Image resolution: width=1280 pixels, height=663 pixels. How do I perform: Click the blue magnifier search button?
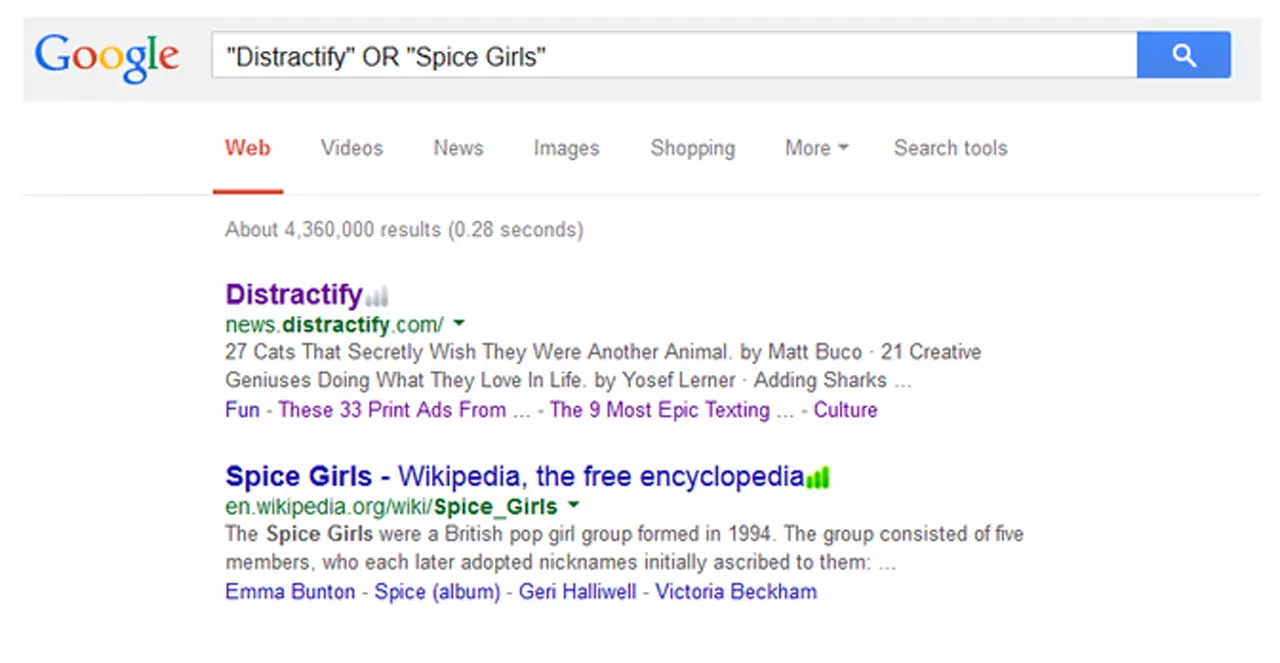tap(1184, 55)
